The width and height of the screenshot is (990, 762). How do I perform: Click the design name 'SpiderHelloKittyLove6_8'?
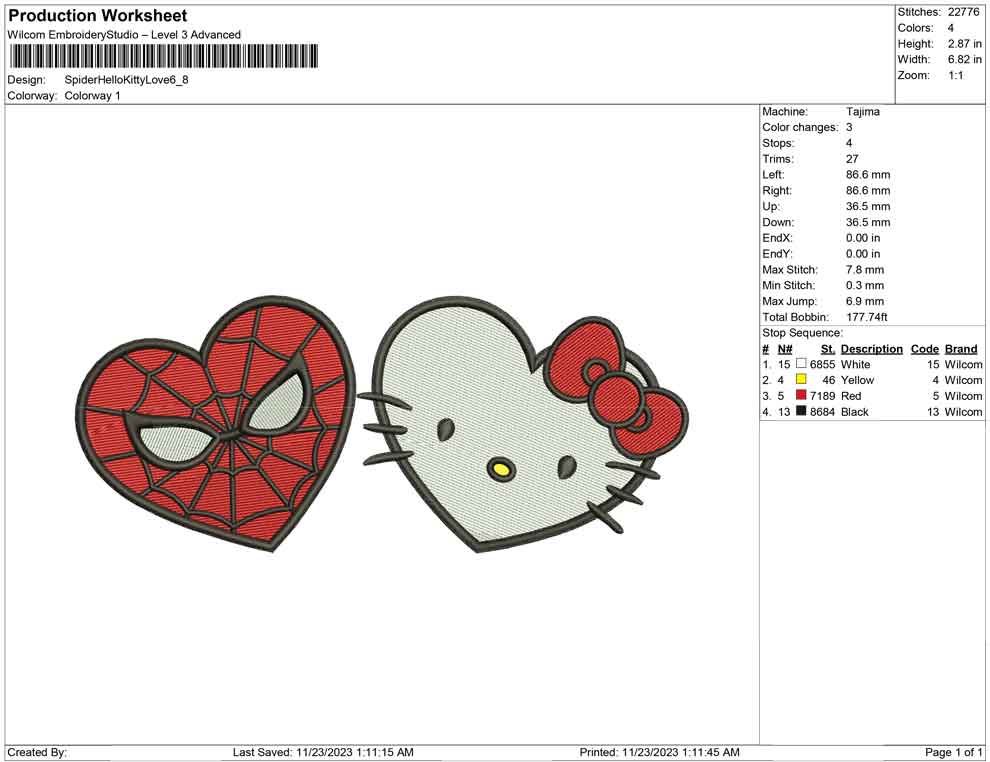point(126,80)
